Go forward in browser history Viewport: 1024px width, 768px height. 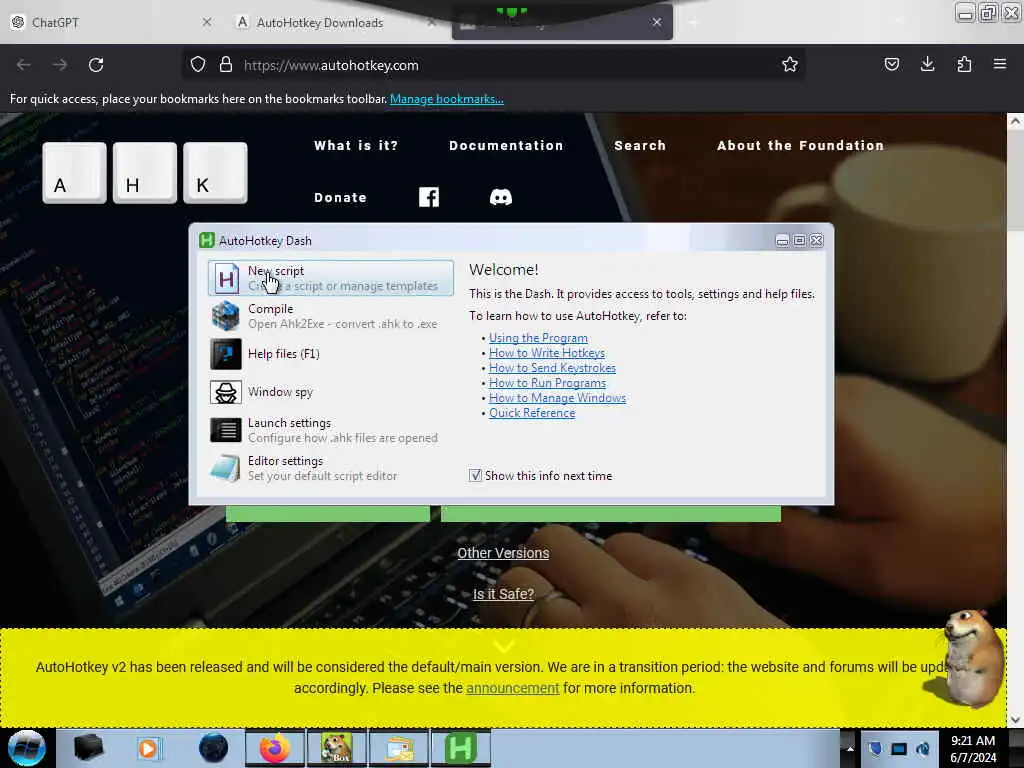(x=59, y=65)
